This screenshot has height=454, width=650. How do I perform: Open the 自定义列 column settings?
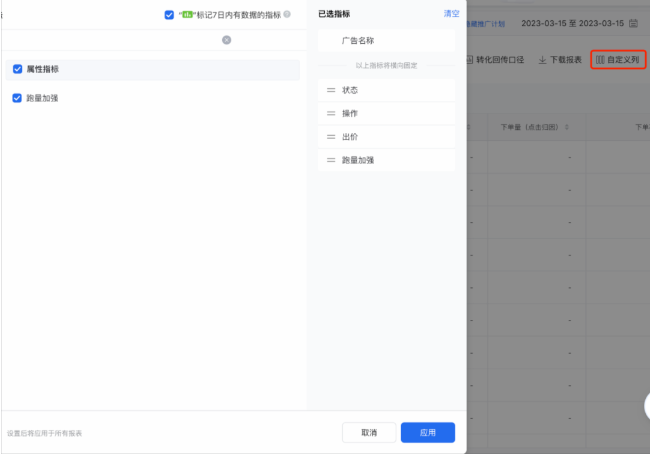pyautogui.click(x=618, y=60)
